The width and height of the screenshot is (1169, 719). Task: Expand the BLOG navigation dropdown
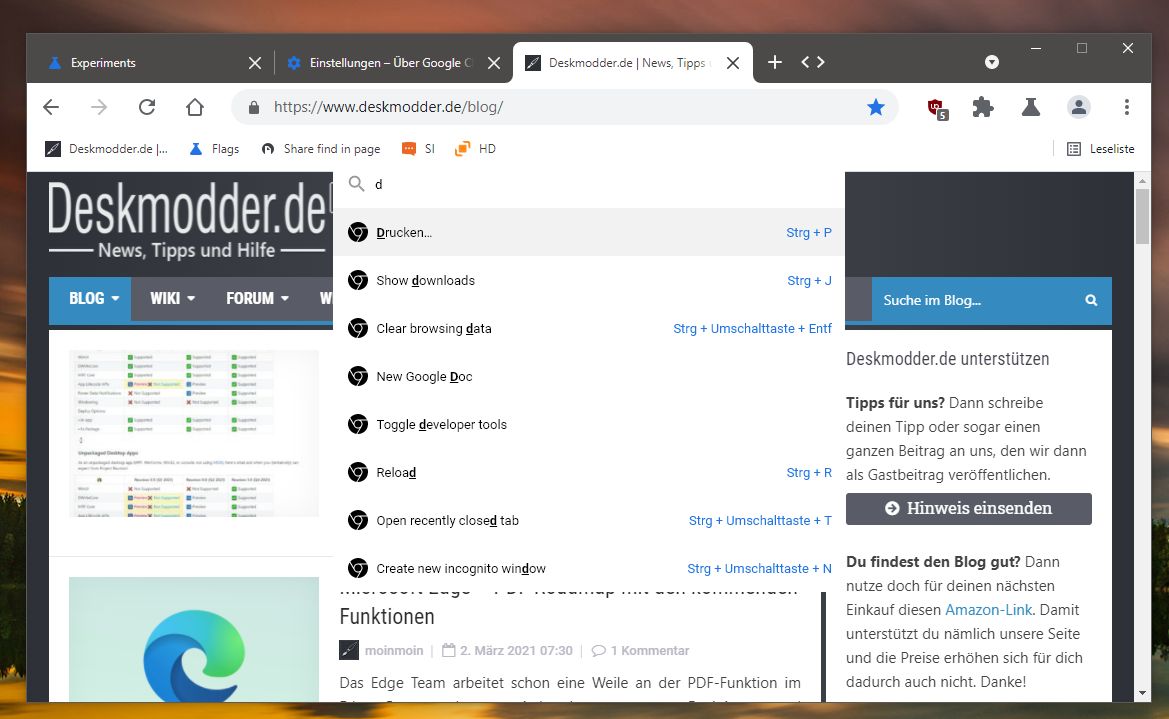pos(90,298)
